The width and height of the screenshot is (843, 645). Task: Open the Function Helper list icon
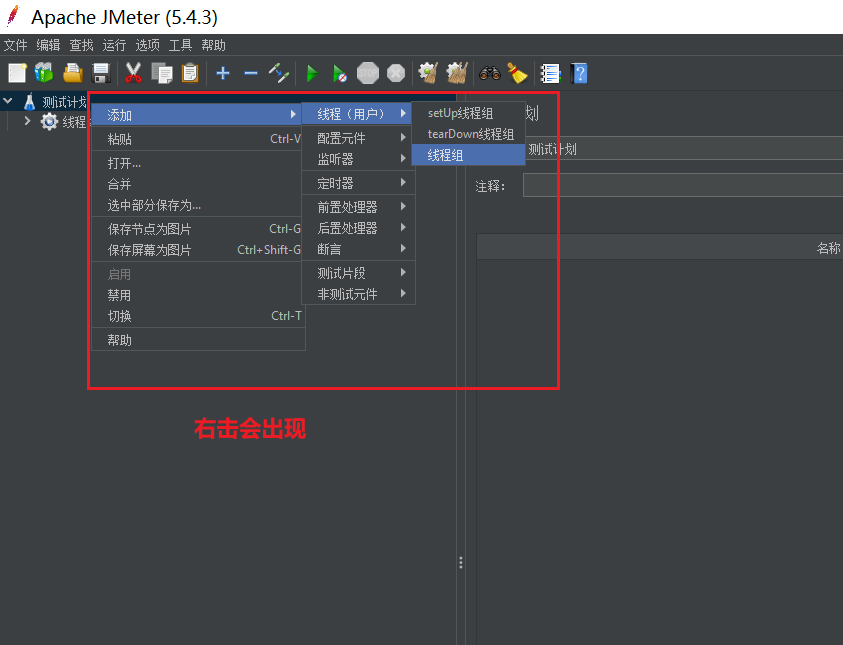coord(550,73)
